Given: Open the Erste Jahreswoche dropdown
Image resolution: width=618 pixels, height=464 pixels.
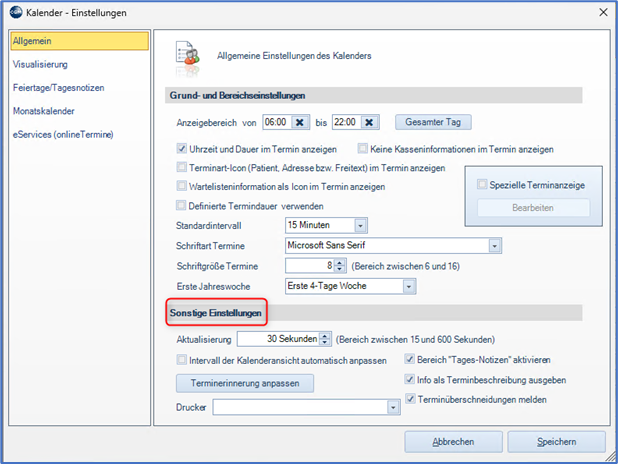Looking at the screenshot, I should pos(409,286).
